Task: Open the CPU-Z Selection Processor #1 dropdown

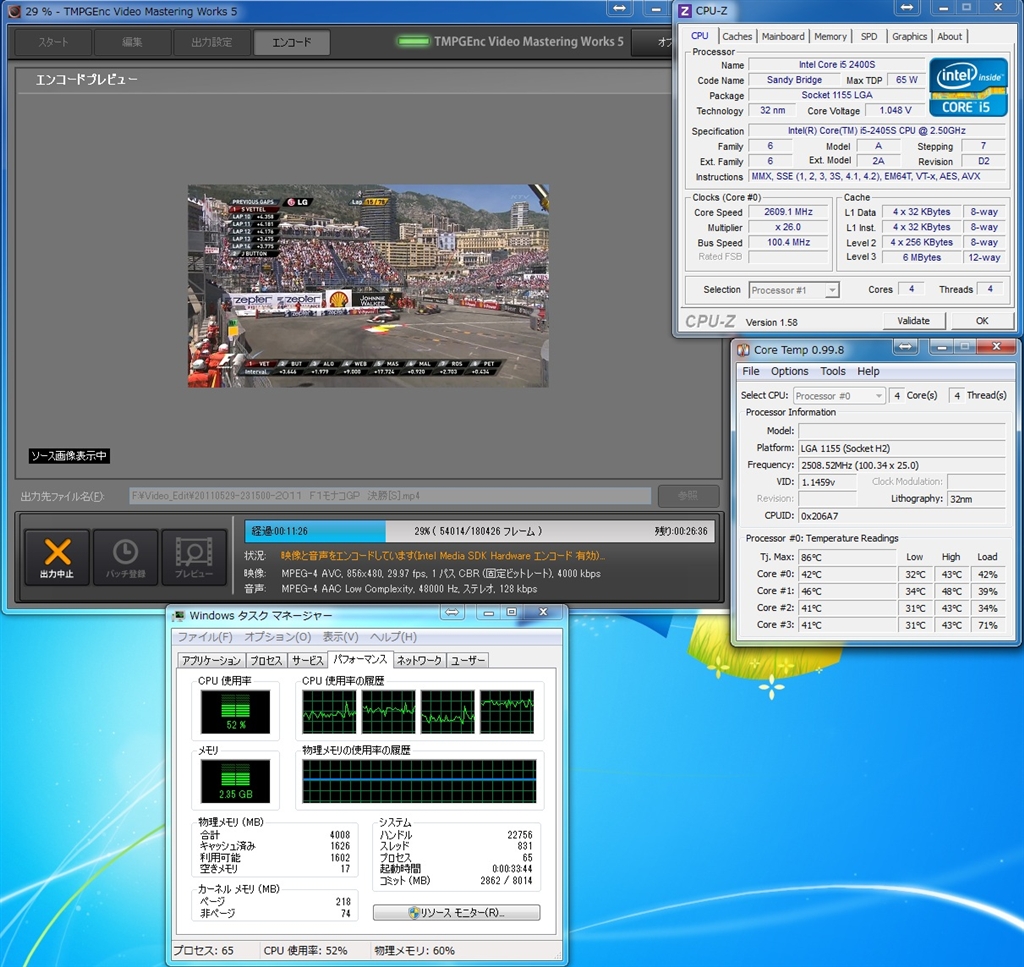Action: 794,290
